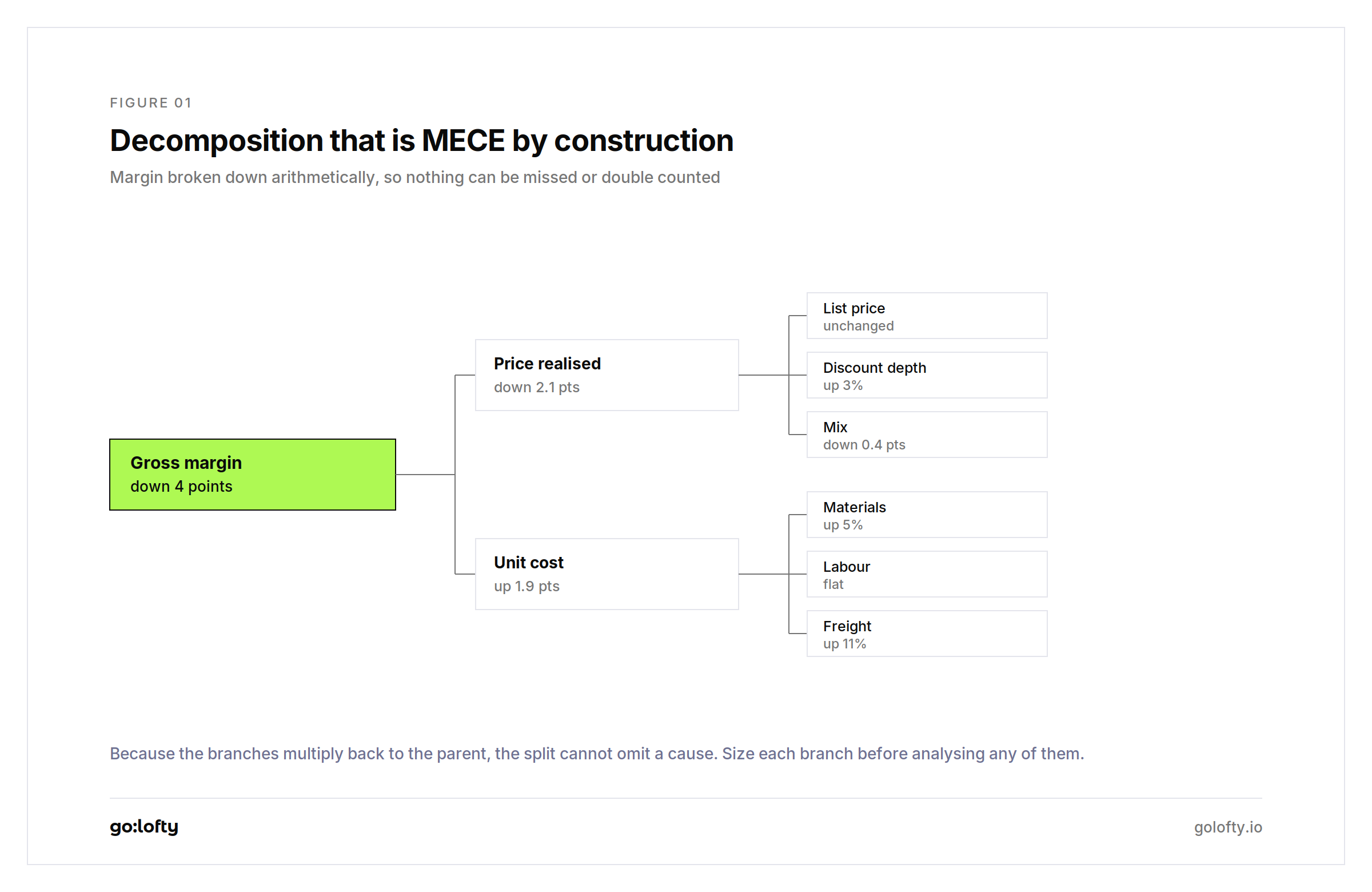The height and width of the screenshot is (892, 1372).
Task: Click the up 11% freight value
Action: (x=844, y=643)
